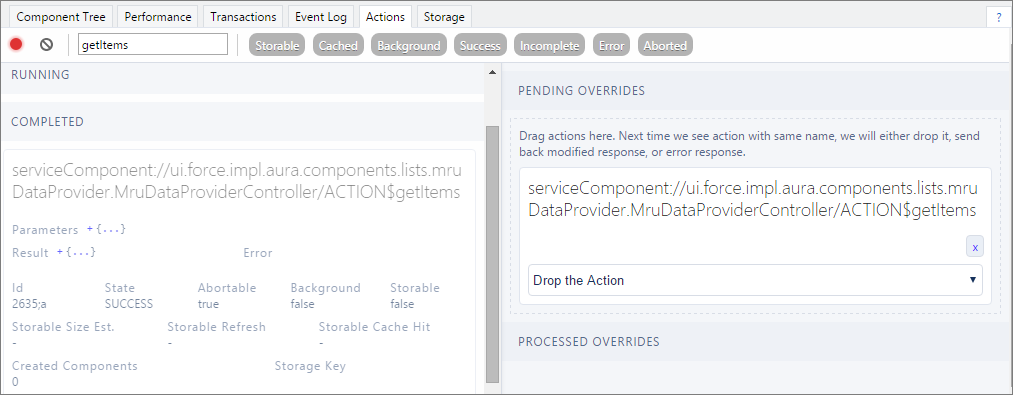This screenshot has height=395, width=1013.
Task: Click the Storable Cache Hit label
Action: coord(375,327)
